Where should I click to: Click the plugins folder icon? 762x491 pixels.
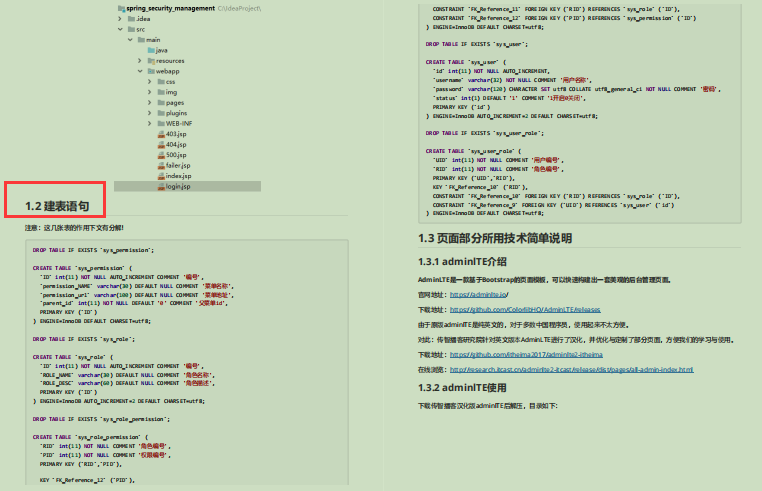click(x=161, y=113)
